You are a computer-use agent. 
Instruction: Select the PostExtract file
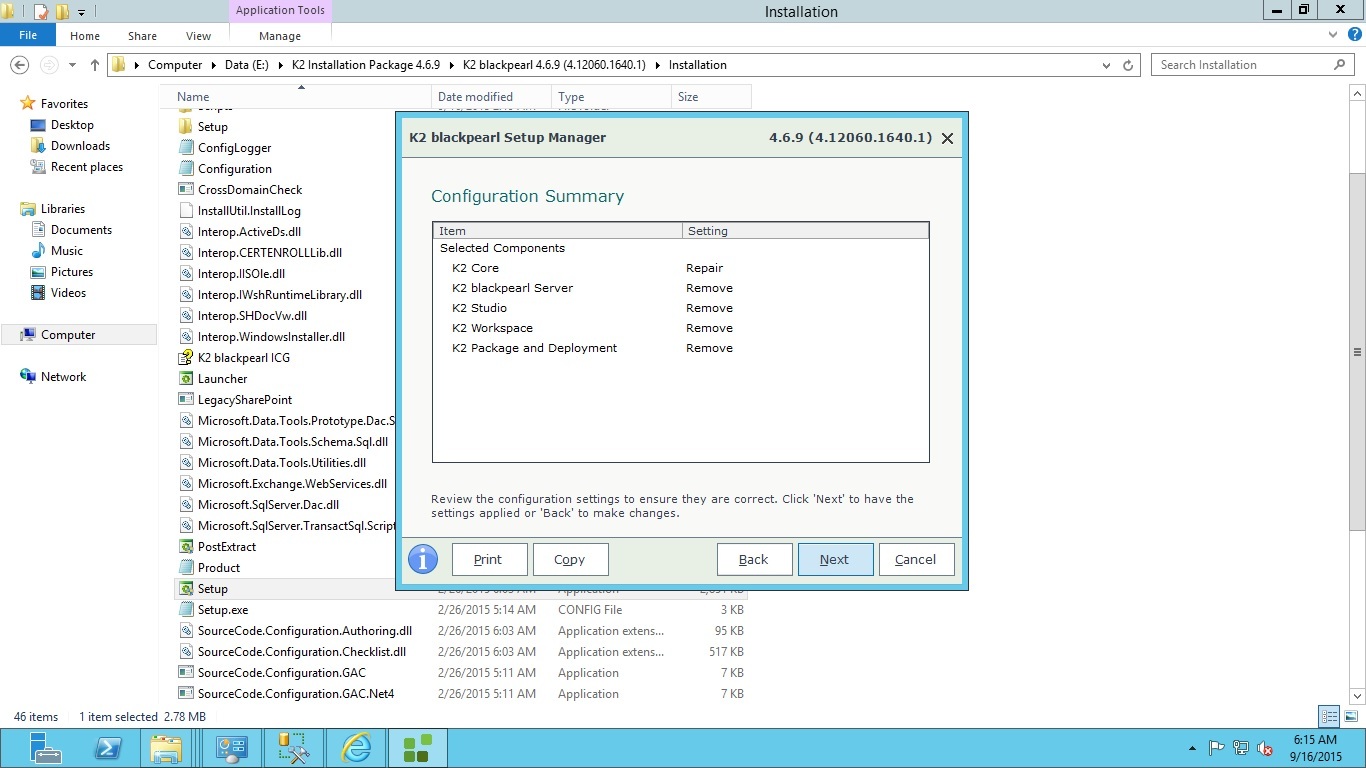coord(227,547)
